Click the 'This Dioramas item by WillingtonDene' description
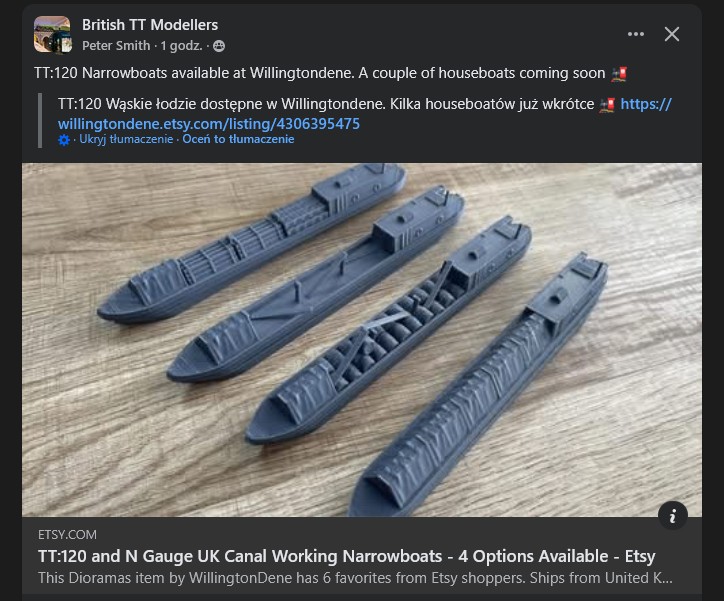 (355, 578)
